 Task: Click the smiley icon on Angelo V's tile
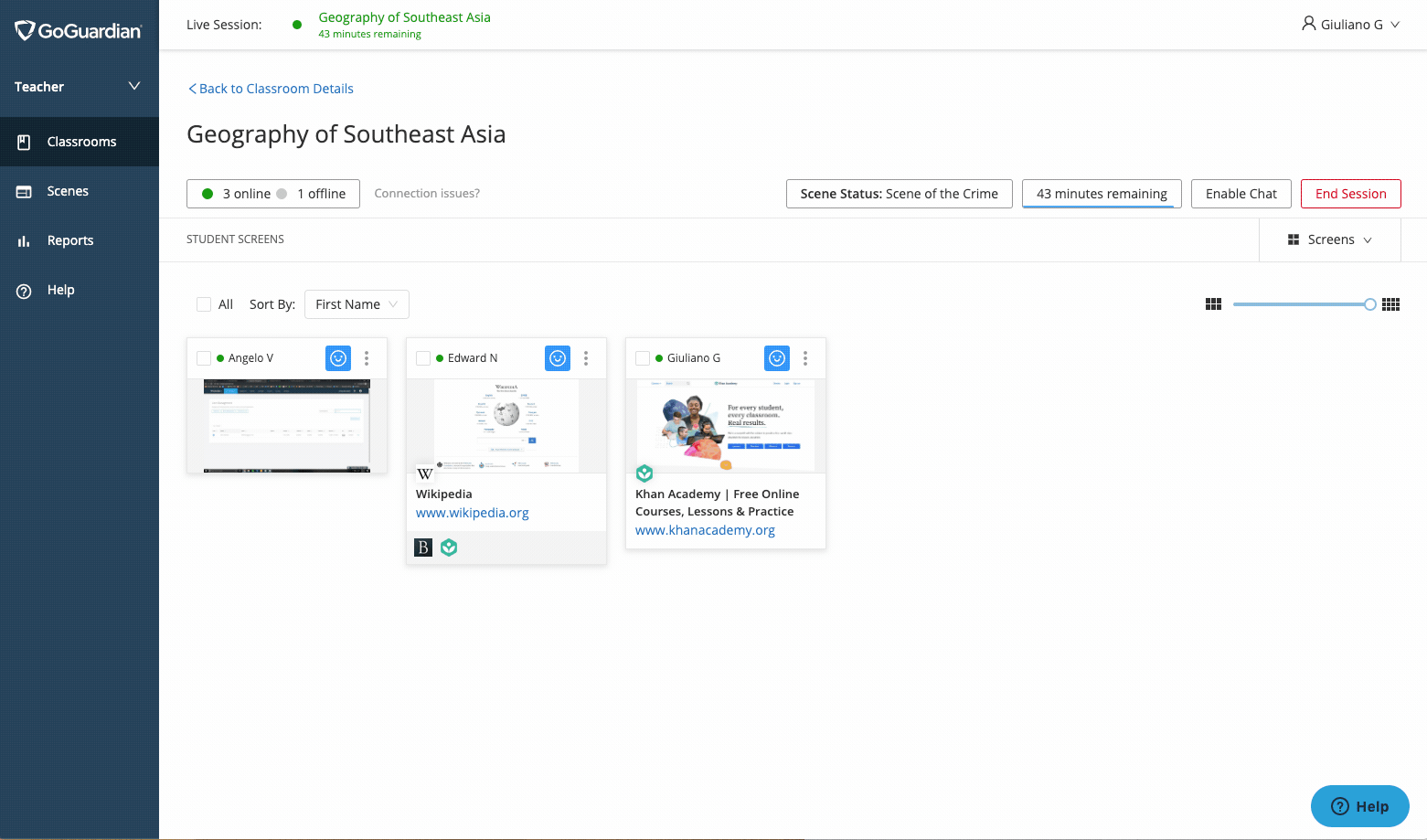pyautogui.click(x=338, y=358)
